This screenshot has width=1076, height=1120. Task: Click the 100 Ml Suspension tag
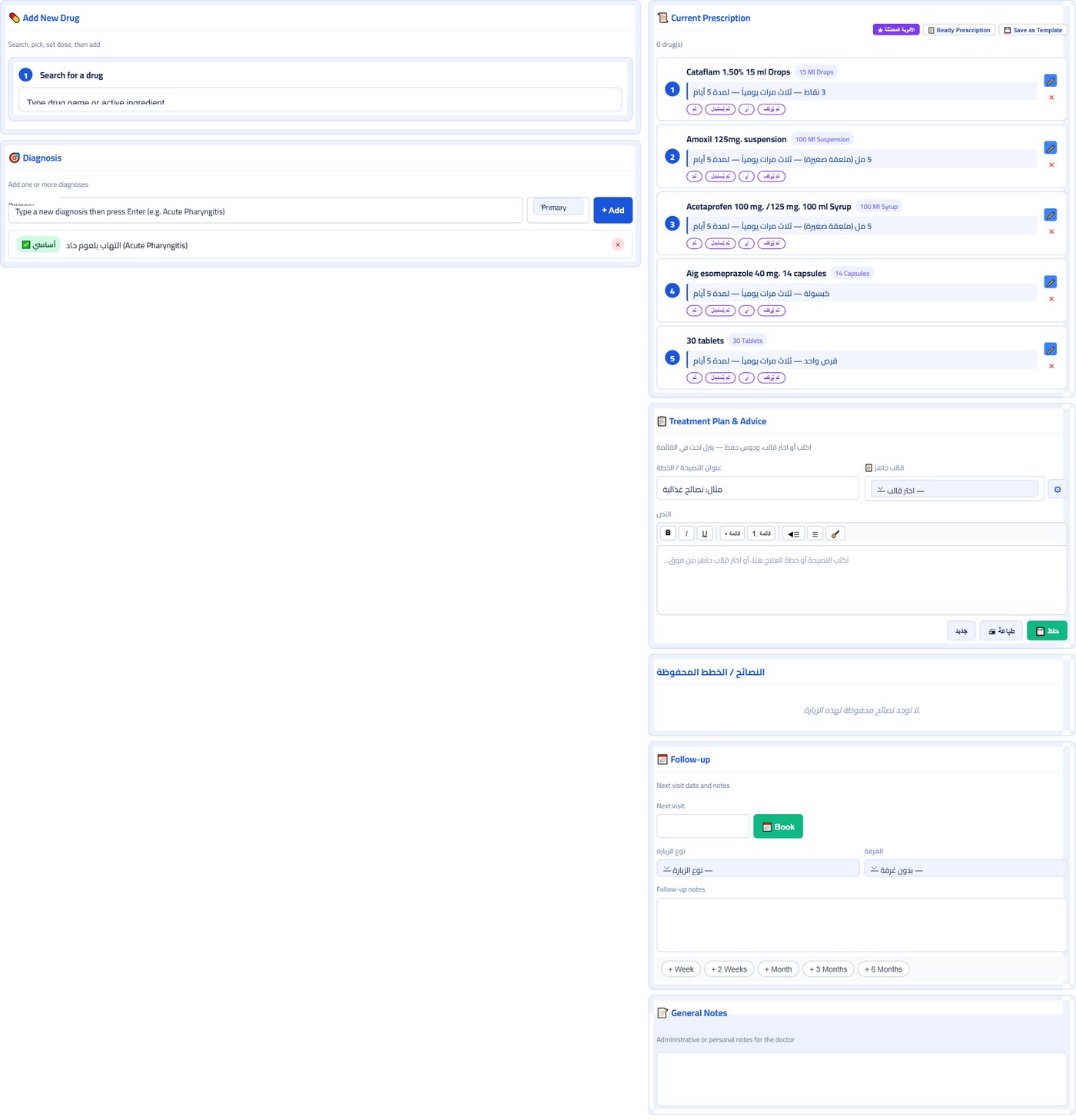click(x=822, y=140)
